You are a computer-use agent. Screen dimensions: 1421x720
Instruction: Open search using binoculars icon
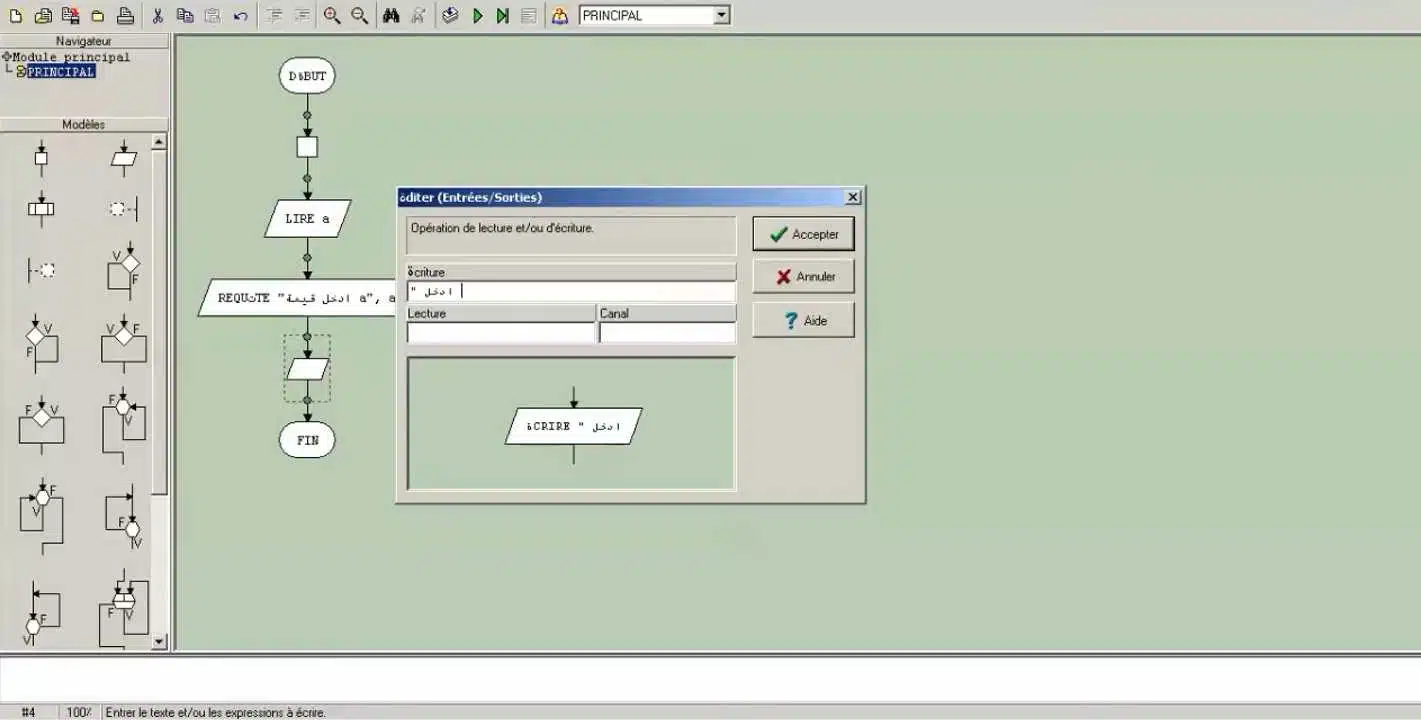pyautogui.click(x=392, y=15)
